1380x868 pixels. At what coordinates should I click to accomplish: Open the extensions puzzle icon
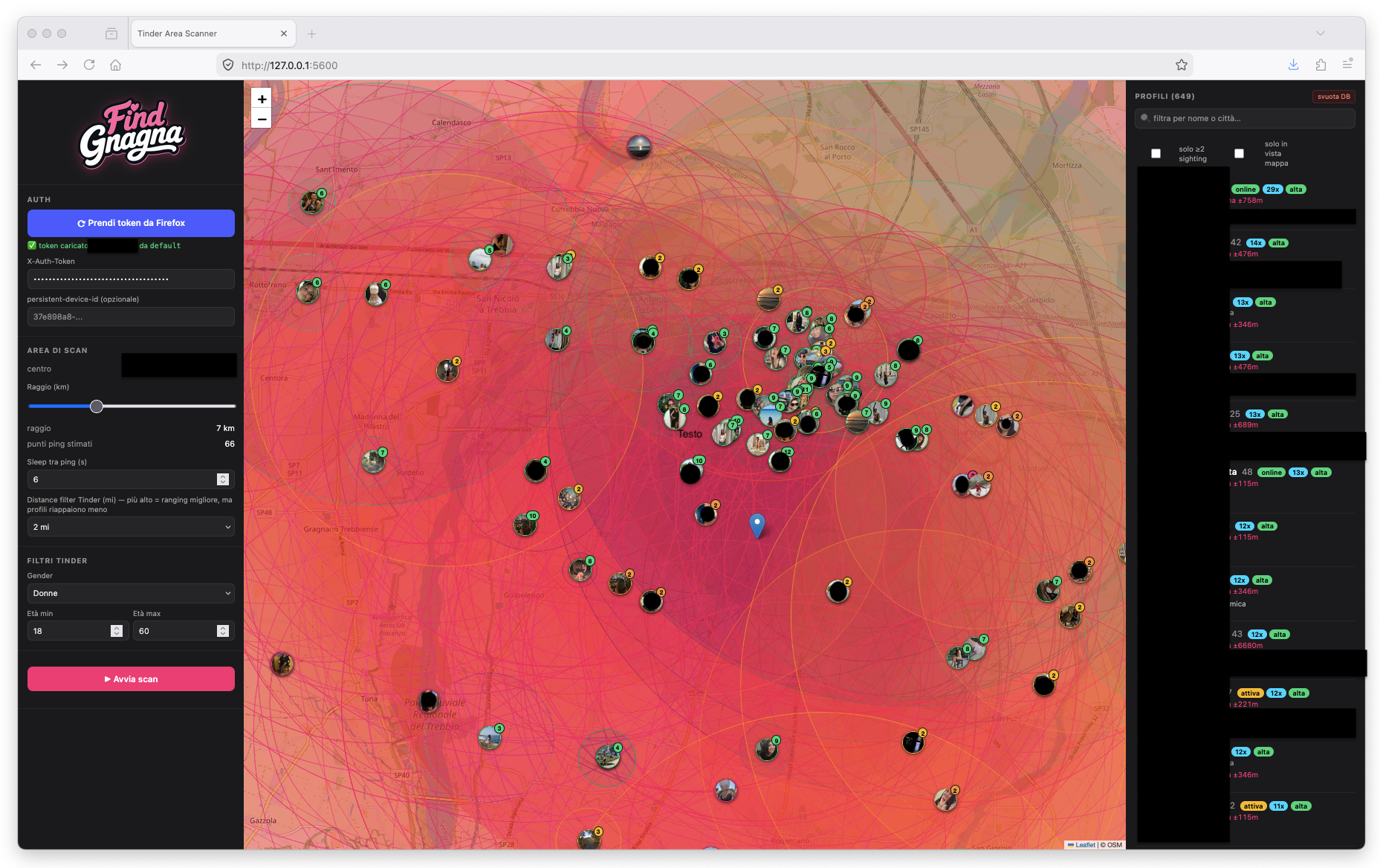tap(1321, 65)
